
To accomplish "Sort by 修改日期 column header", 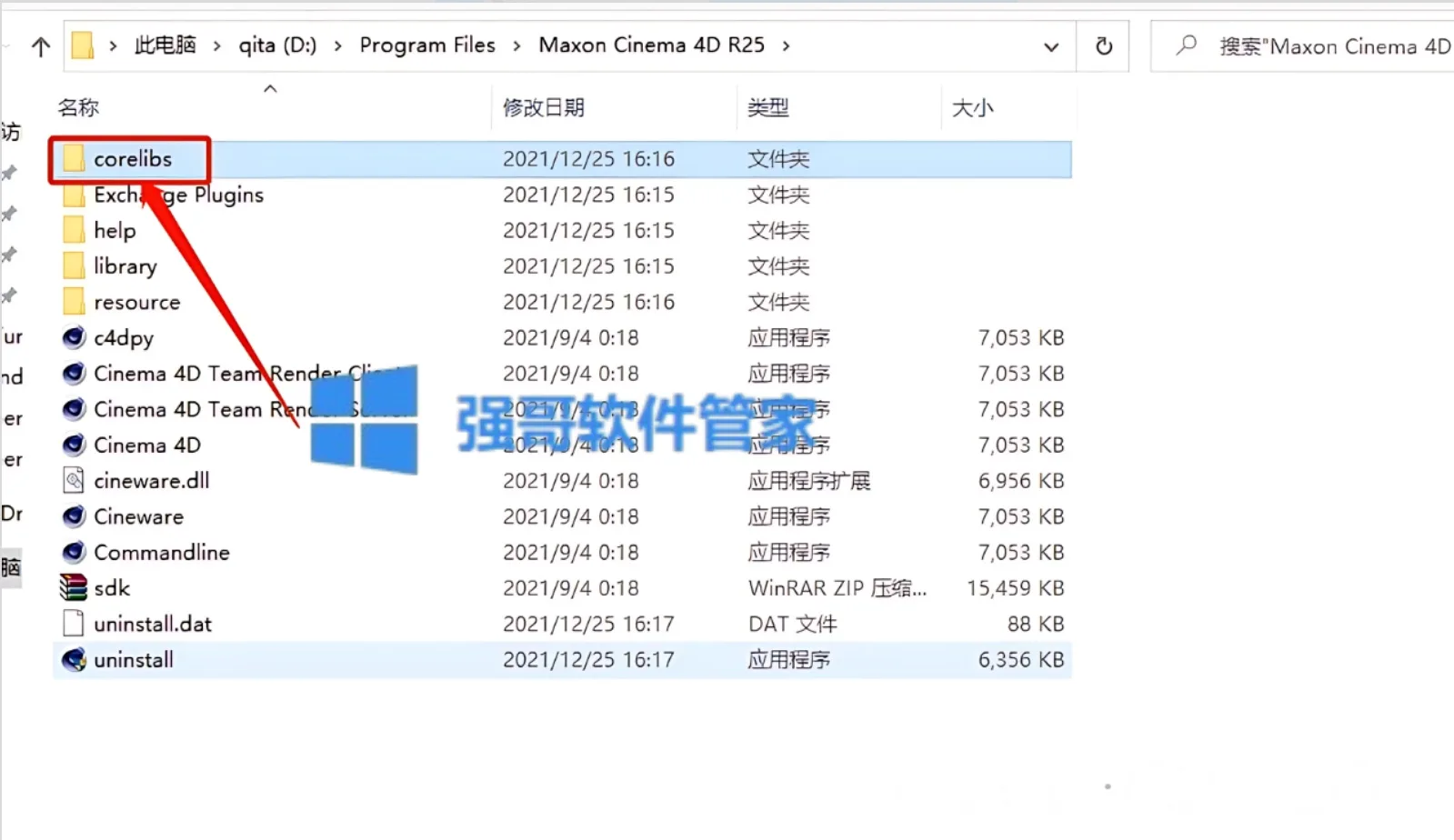I will pyautogui.click(x=544, y=108).
